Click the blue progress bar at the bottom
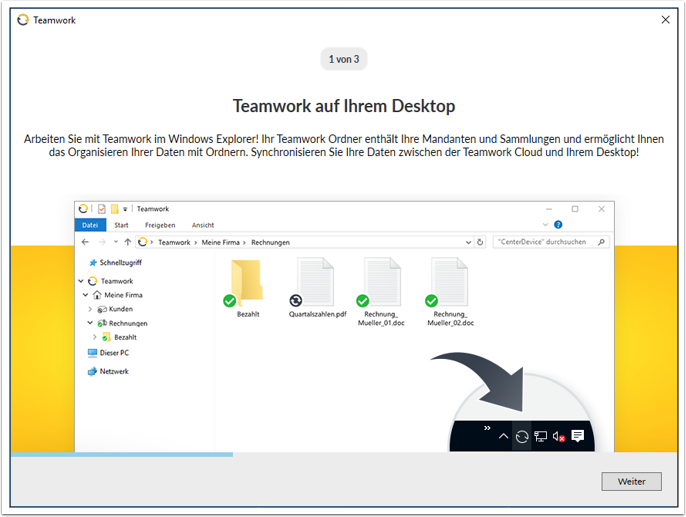Screen dimensions: 686x517 point(122,454)
